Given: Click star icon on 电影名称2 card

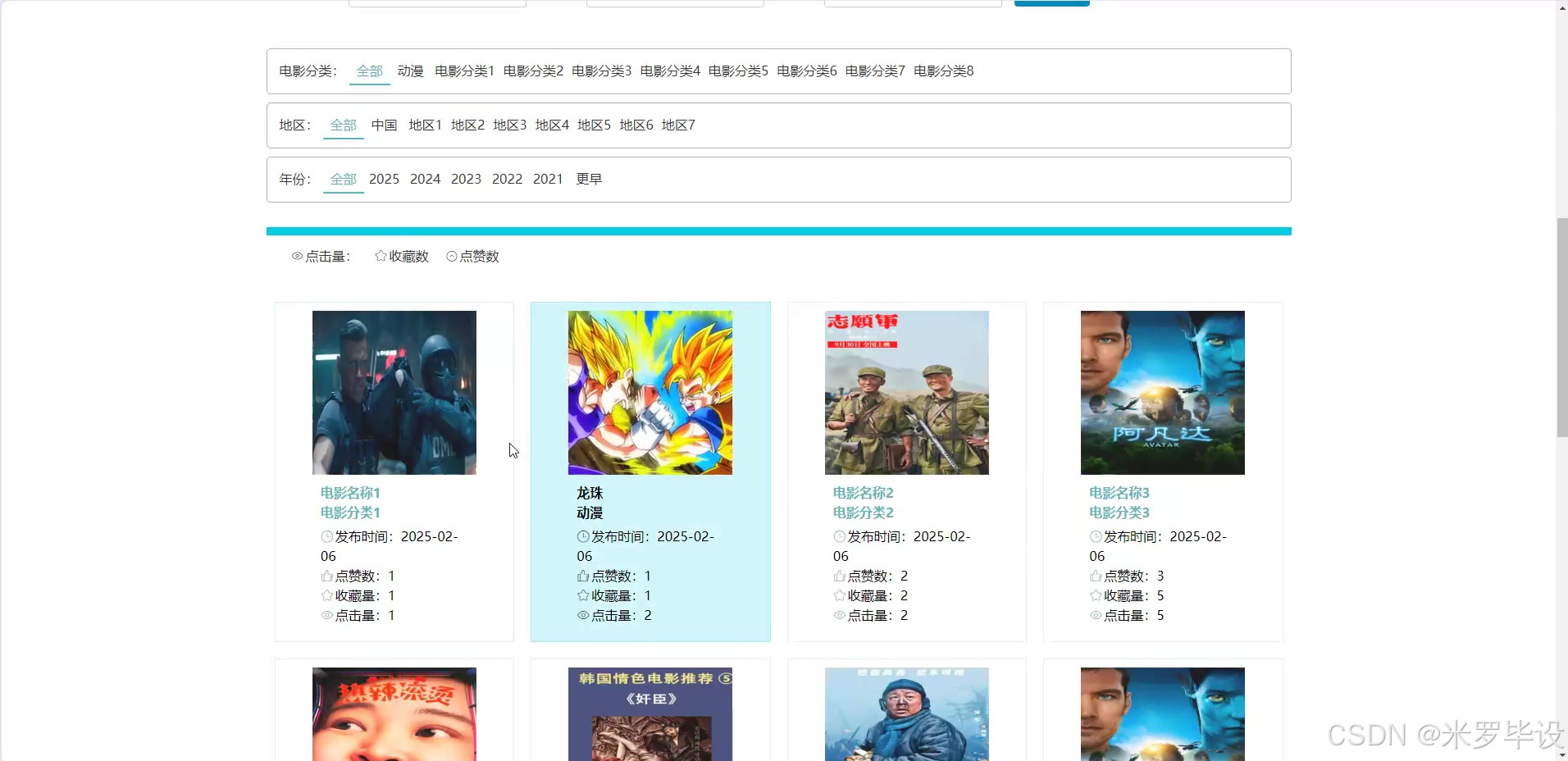Looking at the screenshot, I should (x=840, y=596).
